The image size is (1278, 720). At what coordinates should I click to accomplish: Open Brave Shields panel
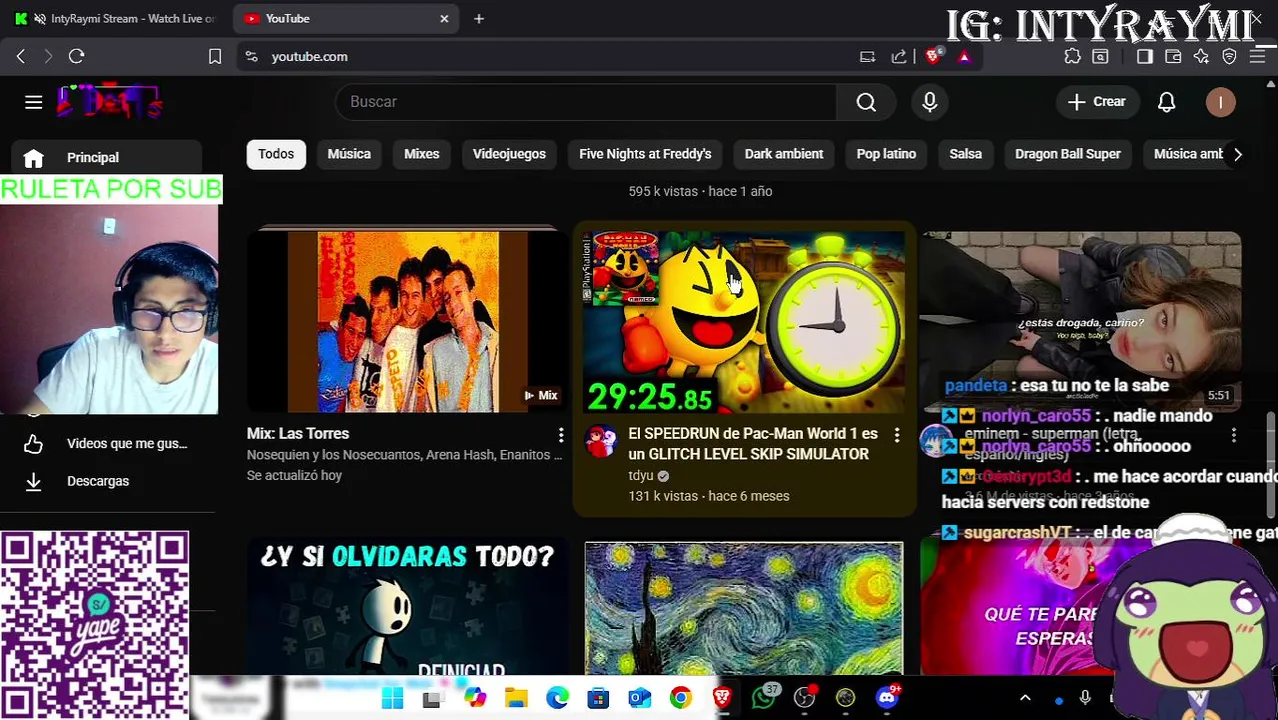tap(933, 57)
